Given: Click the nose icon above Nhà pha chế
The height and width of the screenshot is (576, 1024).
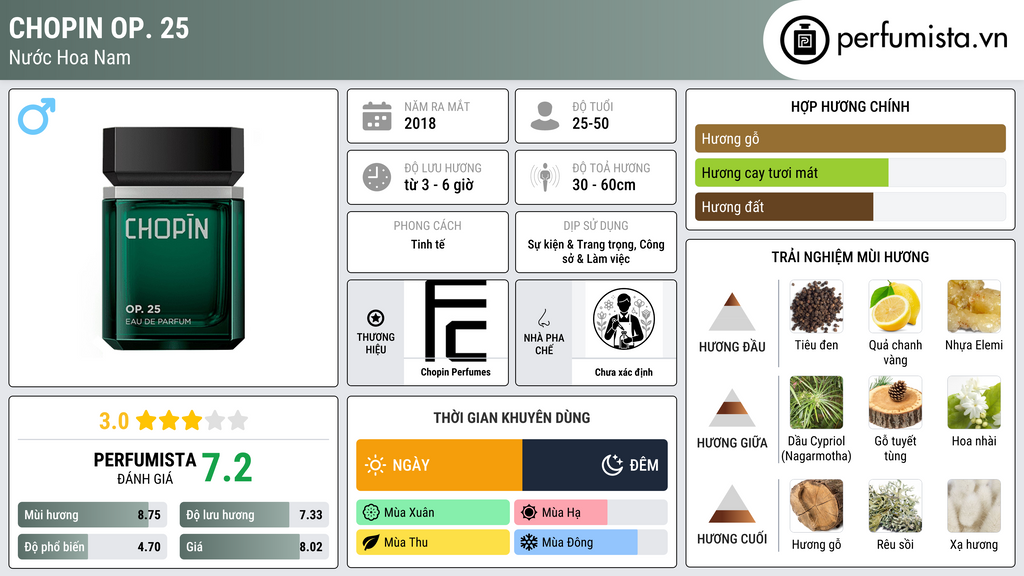Looking at the screenshot, I should click(543, 318).
